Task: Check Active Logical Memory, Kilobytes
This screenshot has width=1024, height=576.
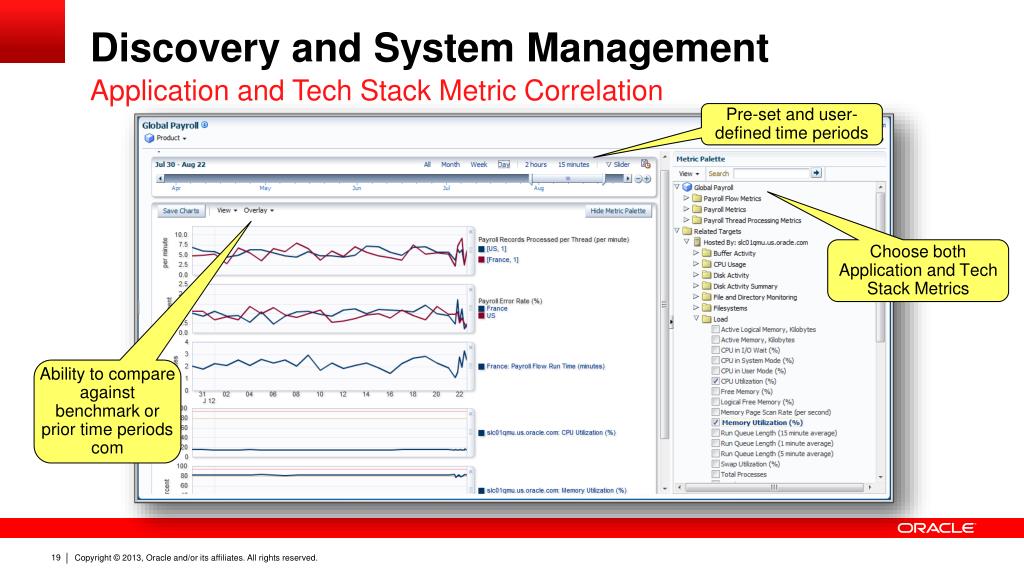Action: 716,330
